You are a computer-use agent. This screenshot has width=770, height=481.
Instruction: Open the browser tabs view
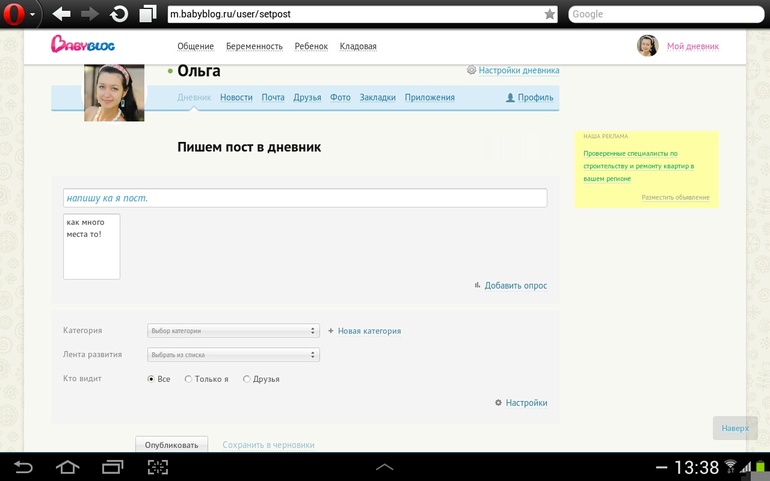[x=147, y=14]
